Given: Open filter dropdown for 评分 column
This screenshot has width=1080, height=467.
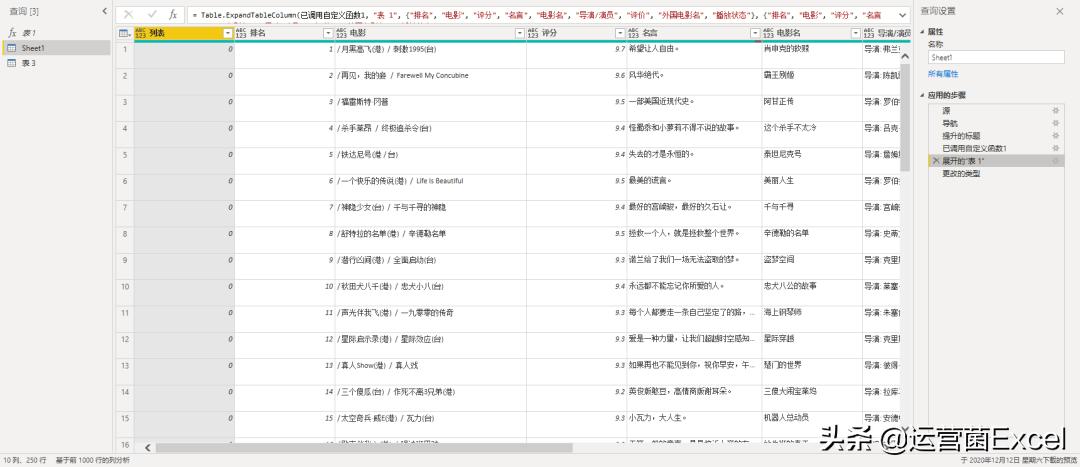Looking at the screenshot, I should click(619, 33).
